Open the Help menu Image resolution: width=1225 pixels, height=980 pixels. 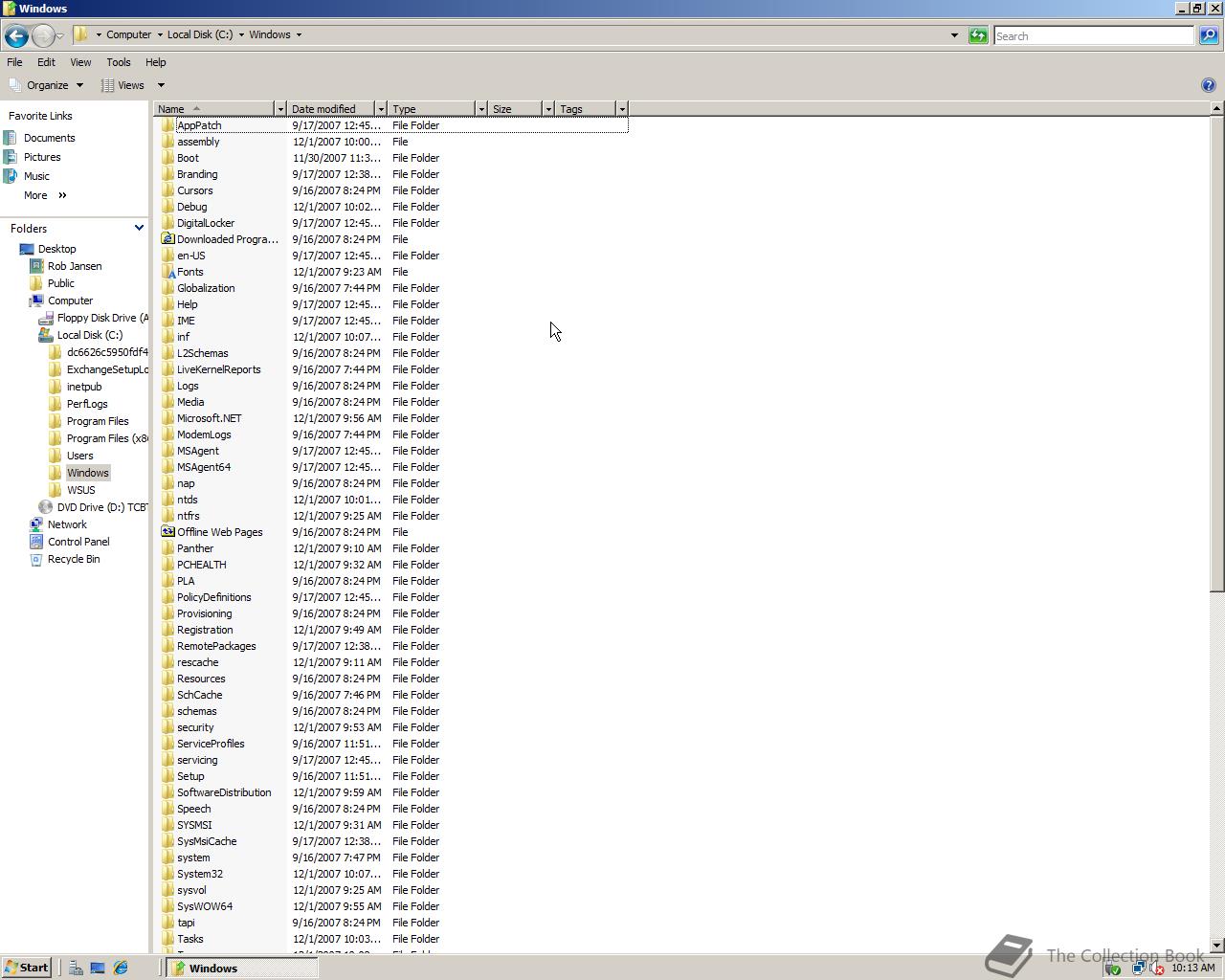click(155, 62)
